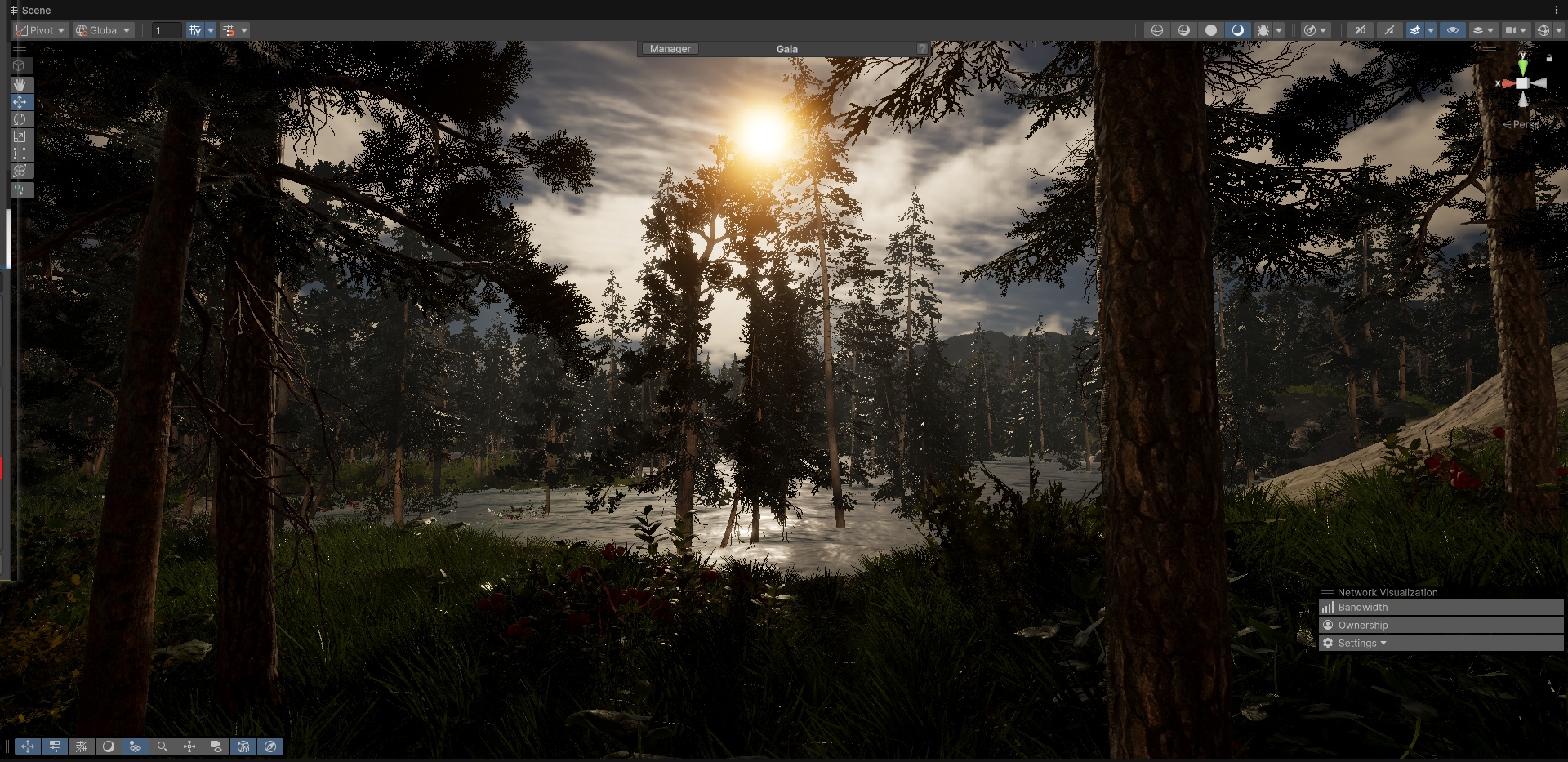
Task: Toggle scene visibility eye button
Action: click(x=1452, y=30)
